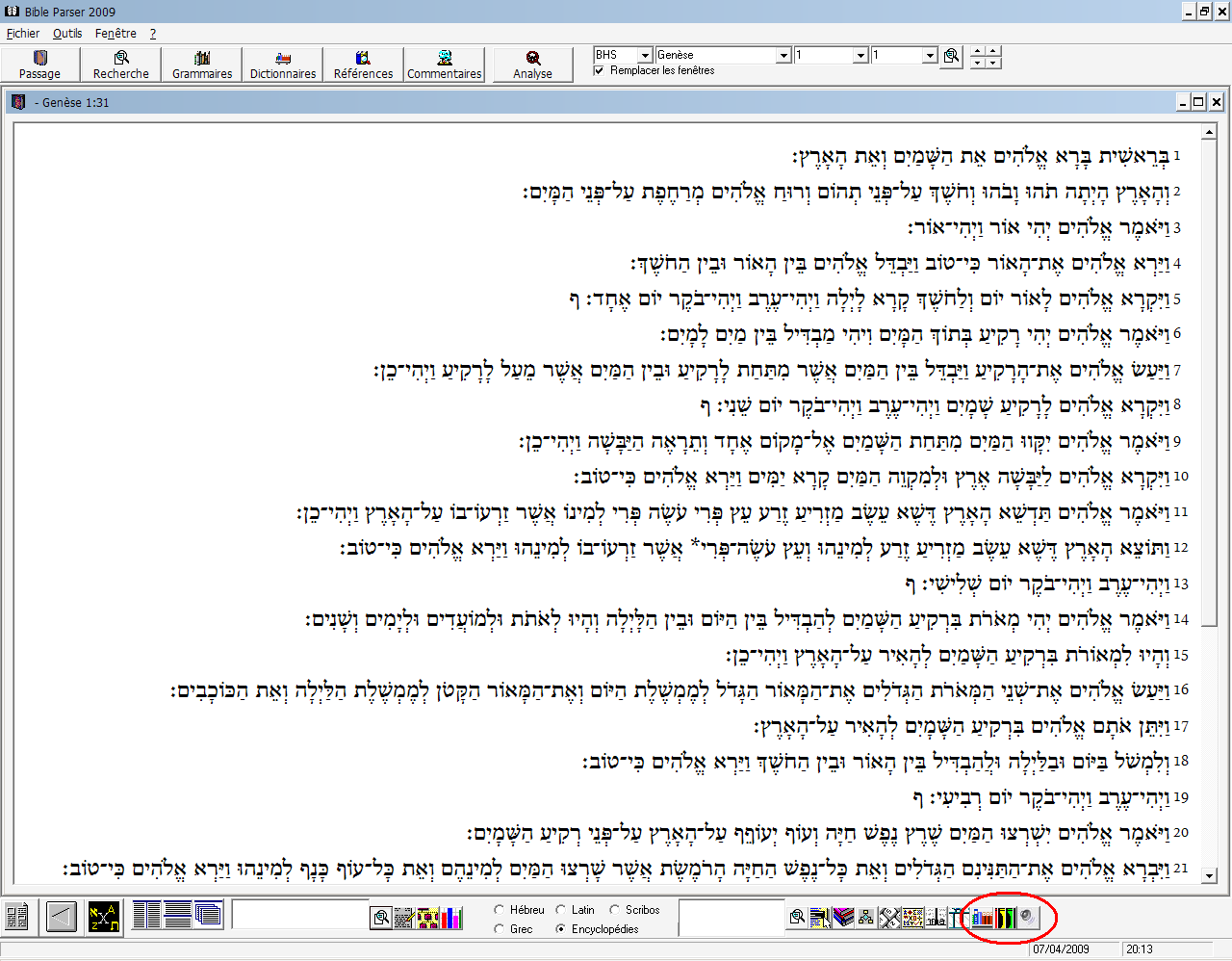The image size is (1232, 961).
Task: Click the left text field in the bottom toolbar
Action: coord(300,916)
